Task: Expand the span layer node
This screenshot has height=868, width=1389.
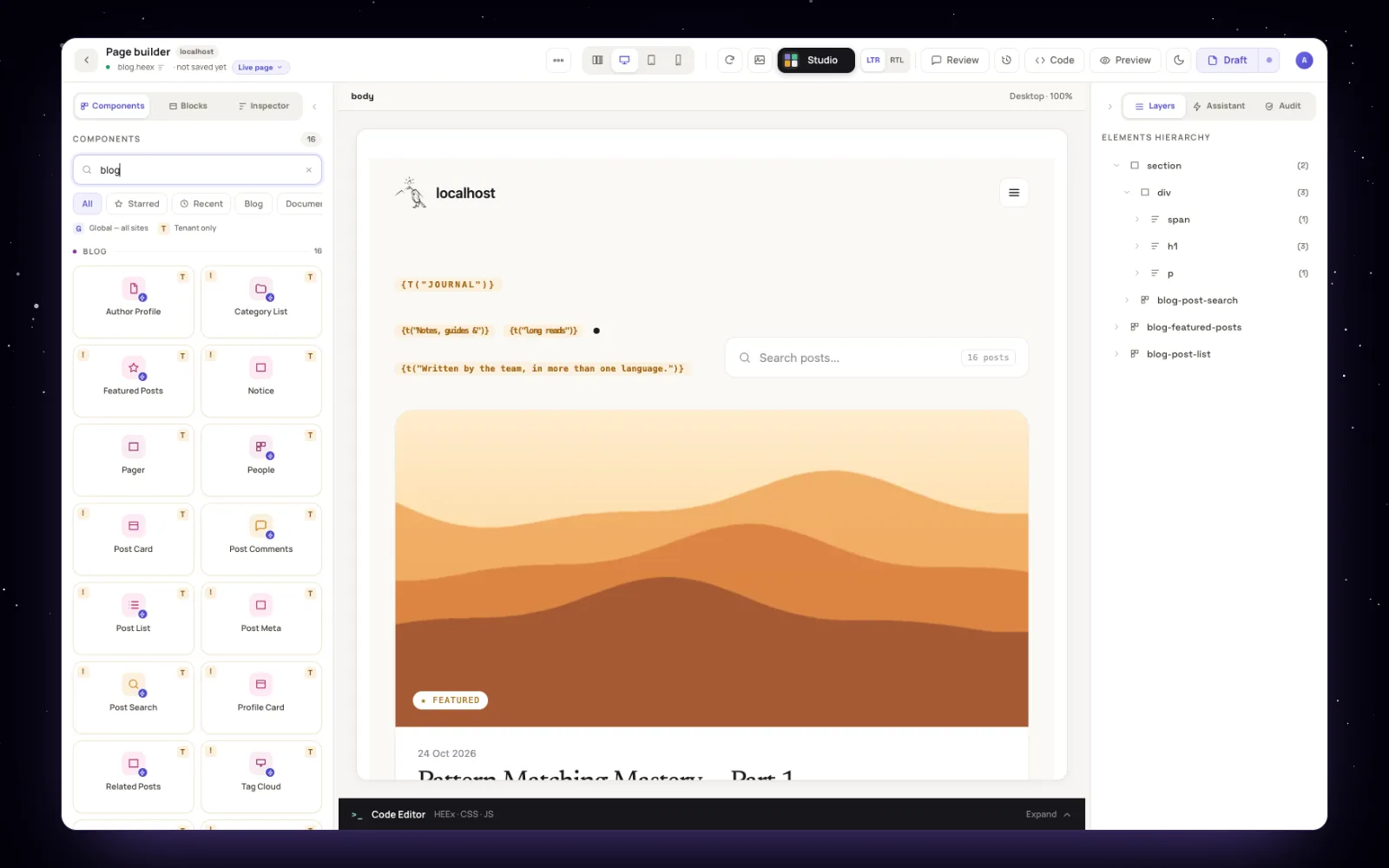Action: pos(1137,220)
